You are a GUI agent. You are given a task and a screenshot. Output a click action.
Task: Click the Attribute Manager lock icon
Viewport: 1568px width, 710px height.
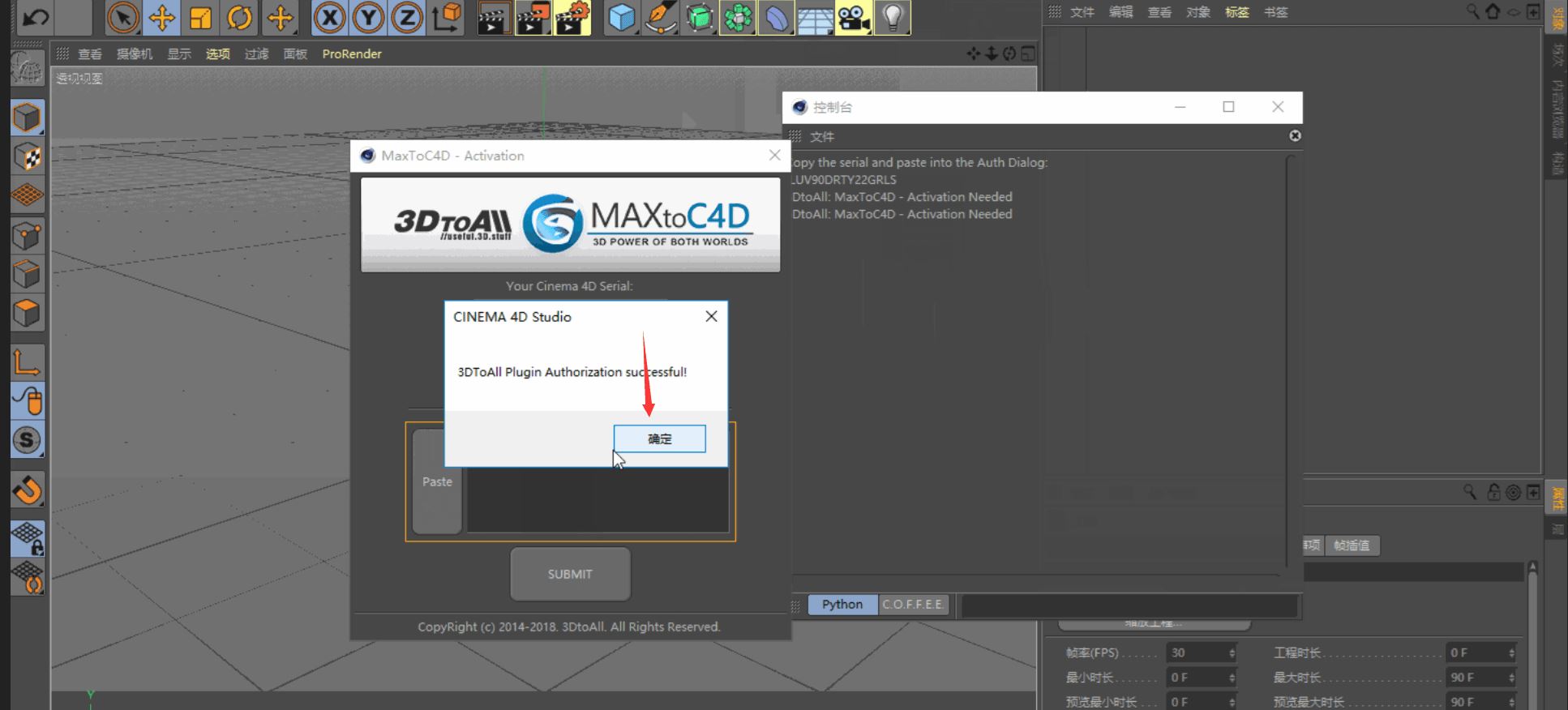pyautogui.click(x=1493, y=492)
